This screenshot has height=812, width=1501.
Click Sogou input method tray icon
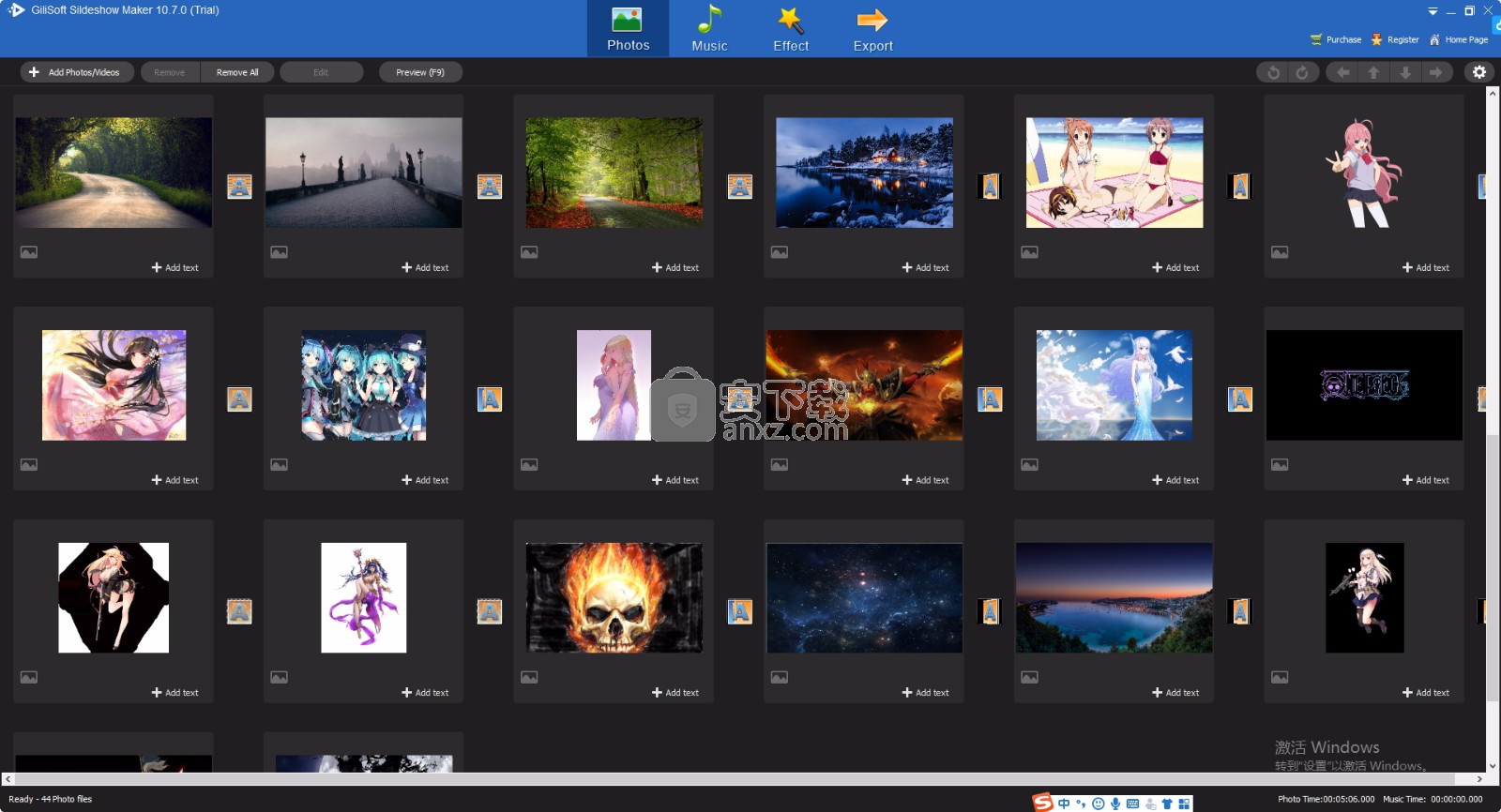click(x=1042, y=803)
